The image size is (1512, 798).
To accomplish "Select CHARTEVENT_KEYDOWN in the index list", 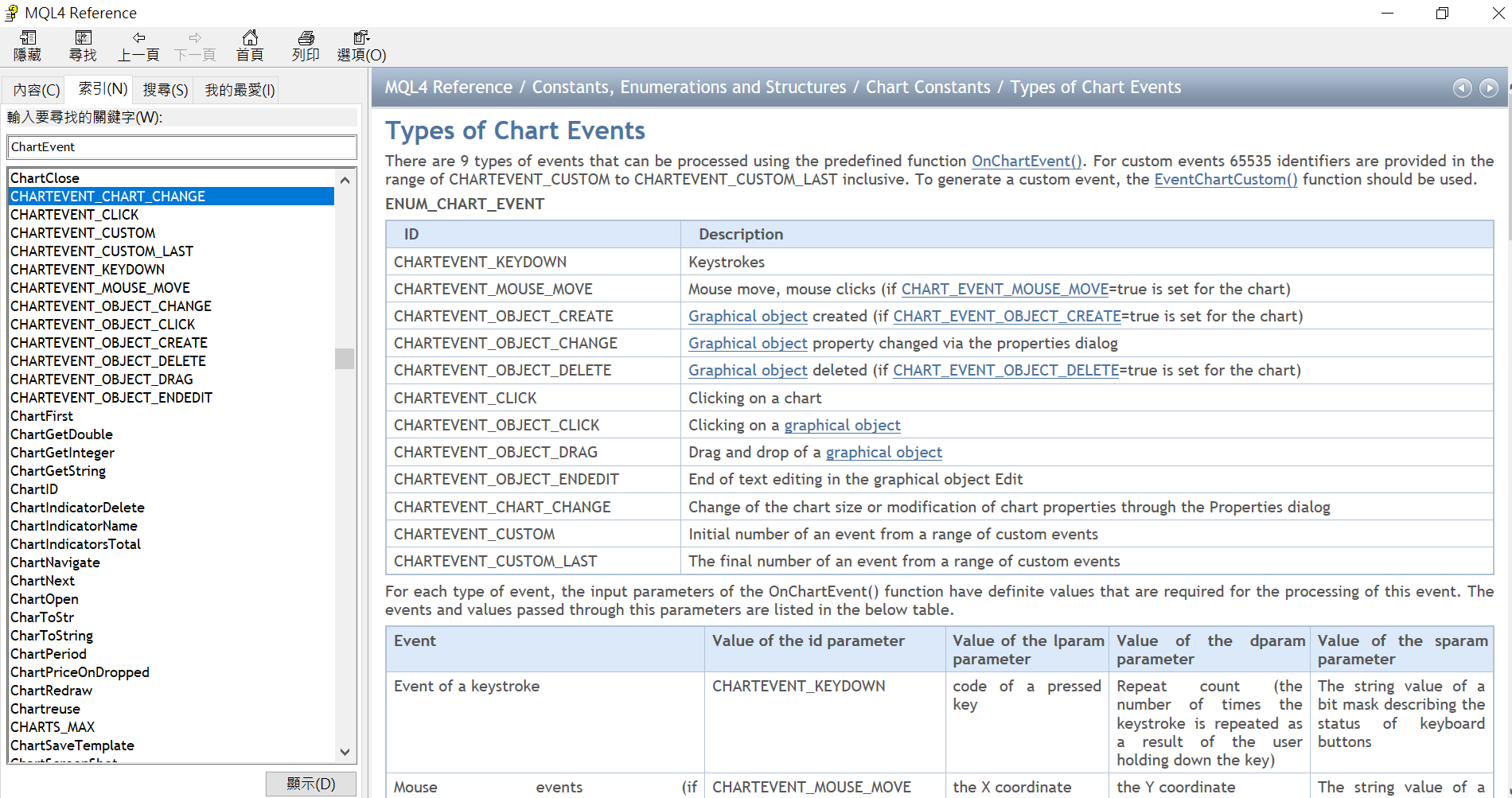I will point(171,270).
